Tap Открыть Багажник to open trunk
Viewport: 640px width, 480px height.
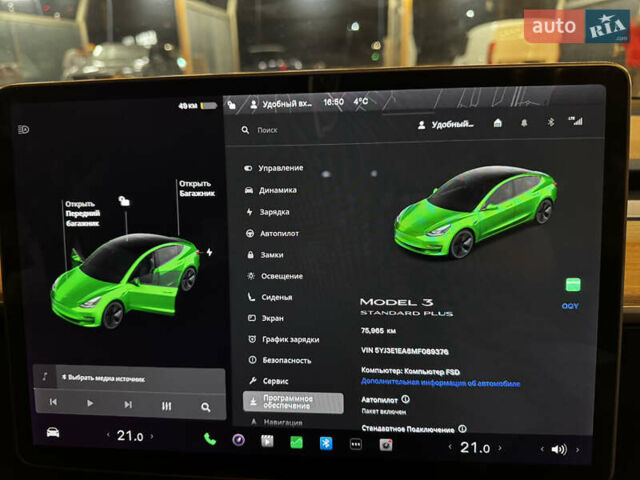[196, 188]
